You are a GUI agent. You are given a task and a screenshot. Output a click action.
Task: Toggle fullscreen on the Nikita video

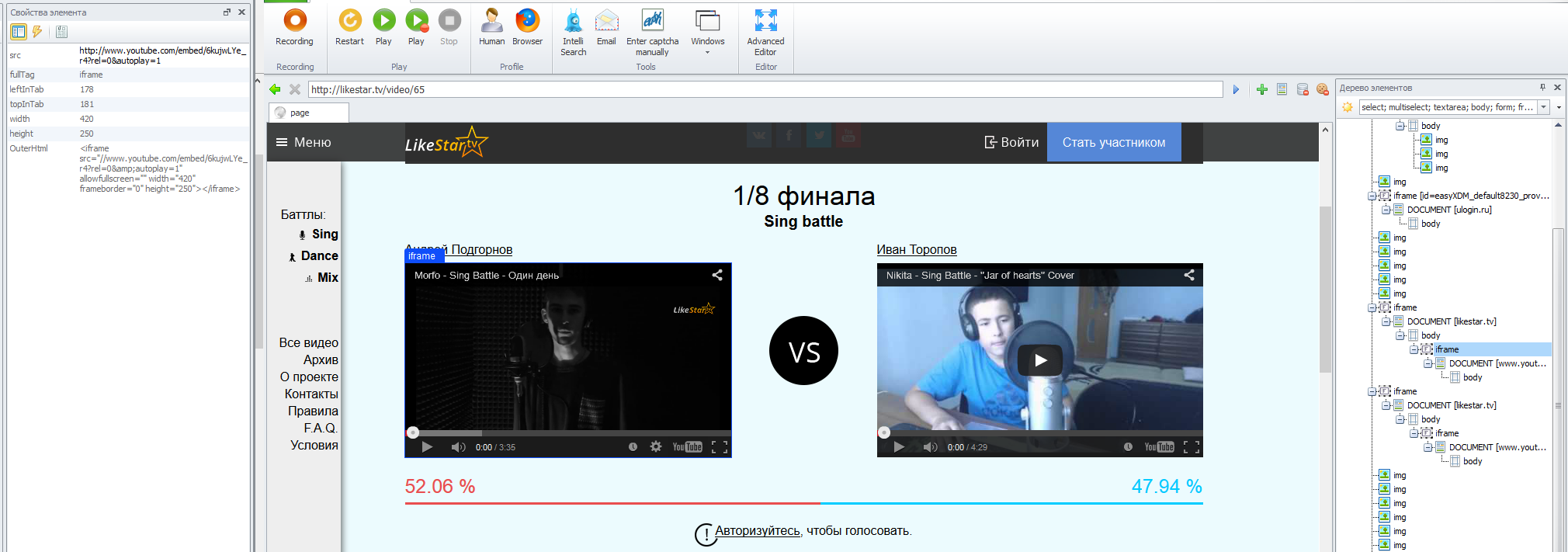point(1192,446)
